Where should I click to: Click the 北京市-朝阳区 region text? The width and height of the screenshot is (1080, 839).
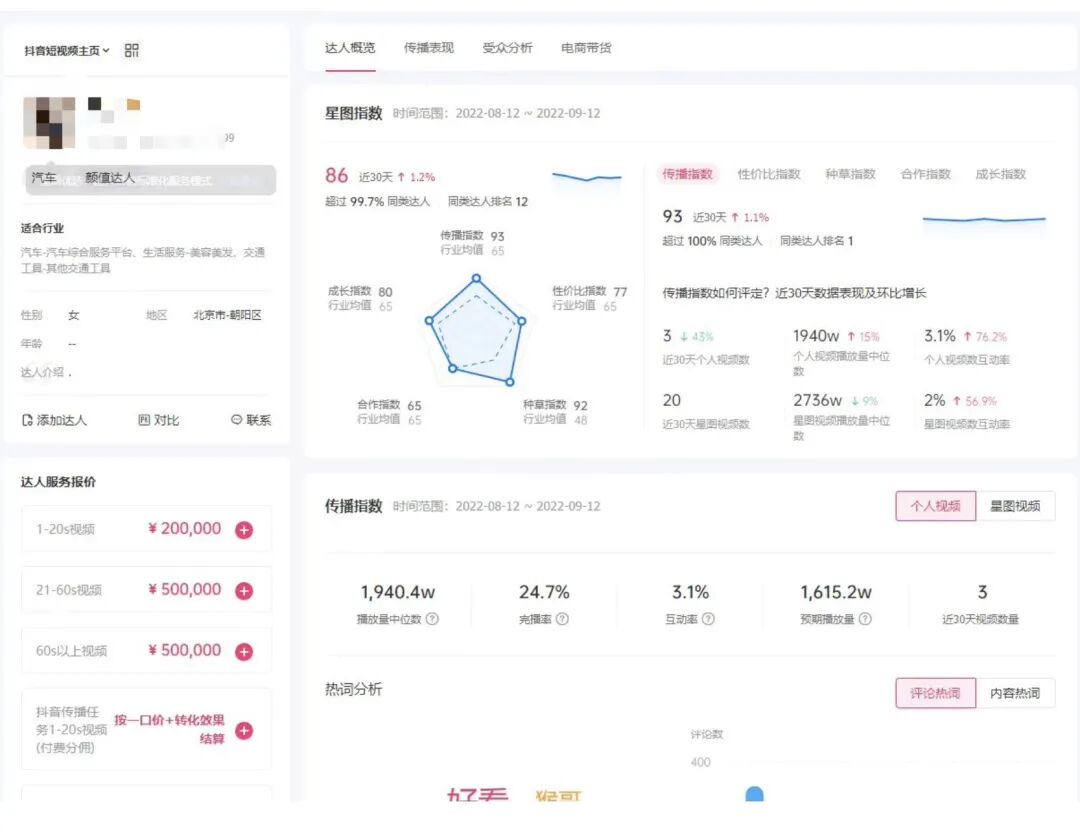(x=227, y=315)
